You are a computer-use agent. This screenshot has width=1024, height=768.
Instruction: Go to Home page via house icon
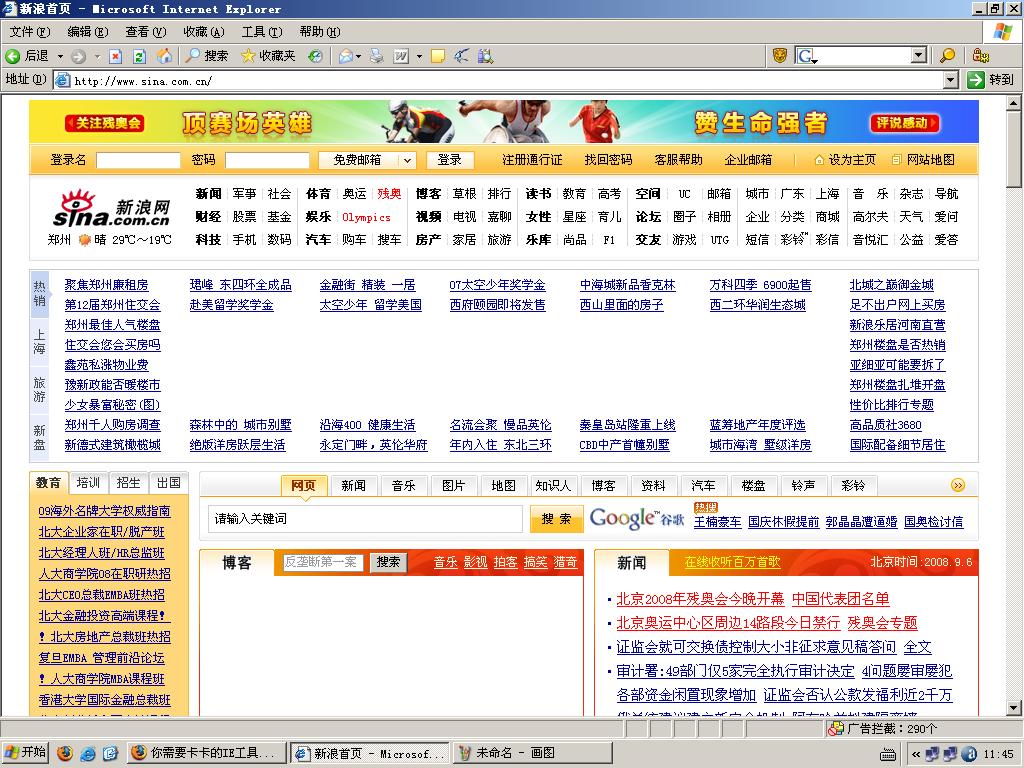click(165, 56)
